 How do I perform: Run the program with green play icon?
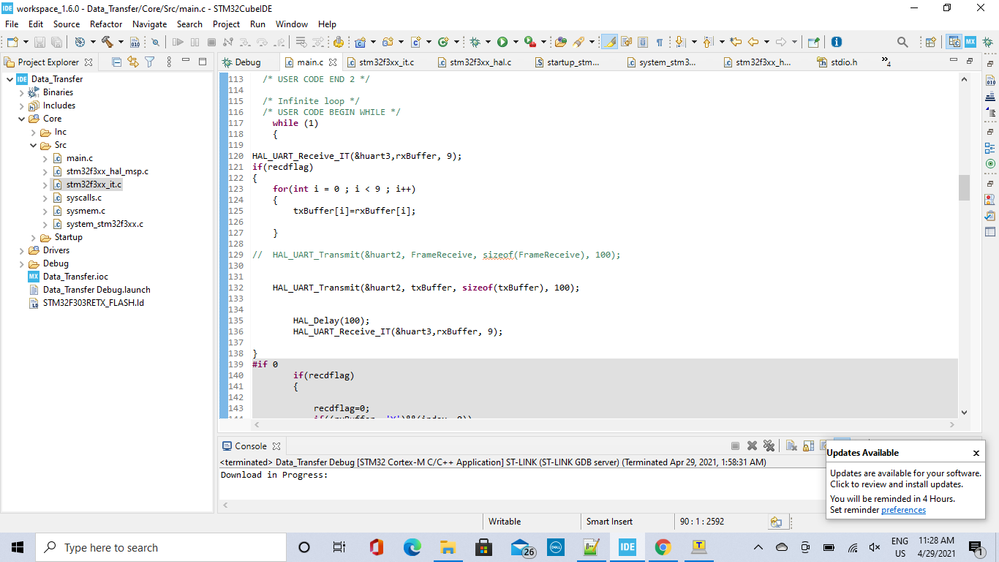502,42
